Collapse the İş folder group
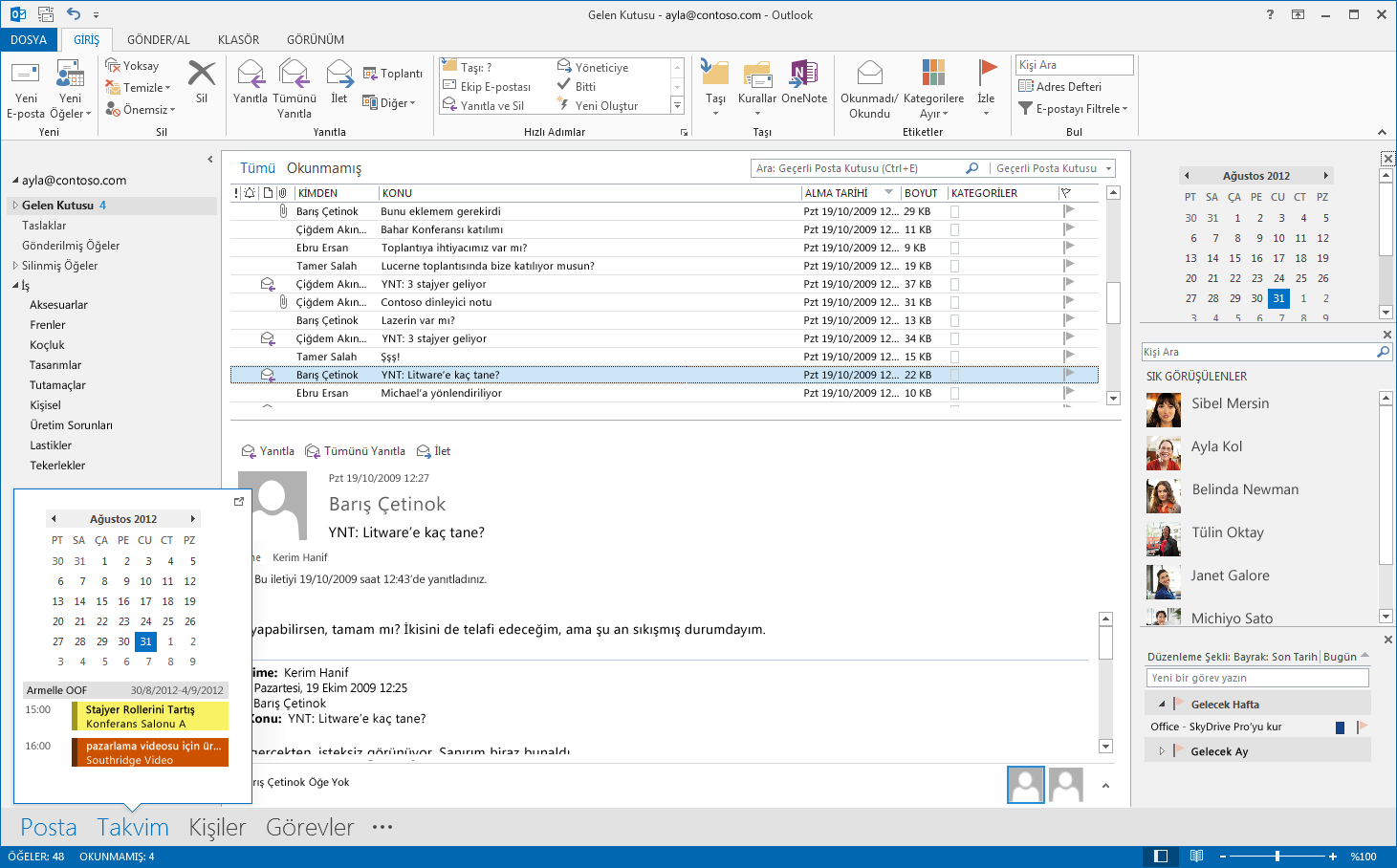The width and height of the screenshot is (1397, 868). pyautogui.click(x=15, y=285)
